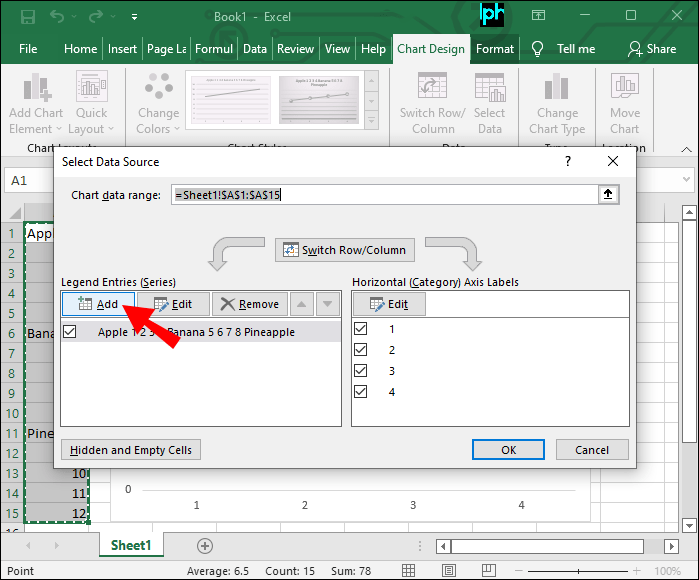Uncheck category label 1 checkbox

(x=361, y=329)
